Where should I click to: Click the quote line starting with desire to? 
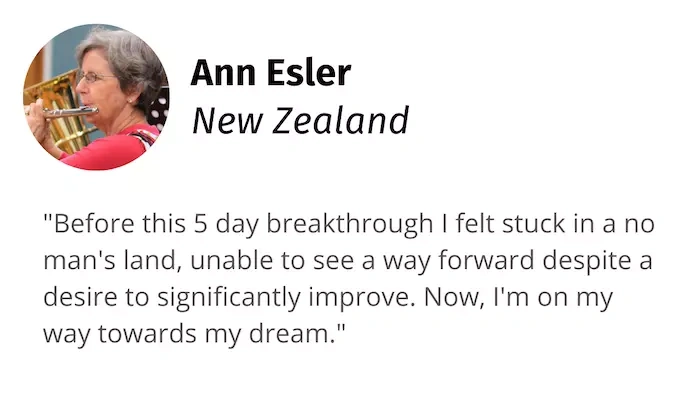click(328, 297)
